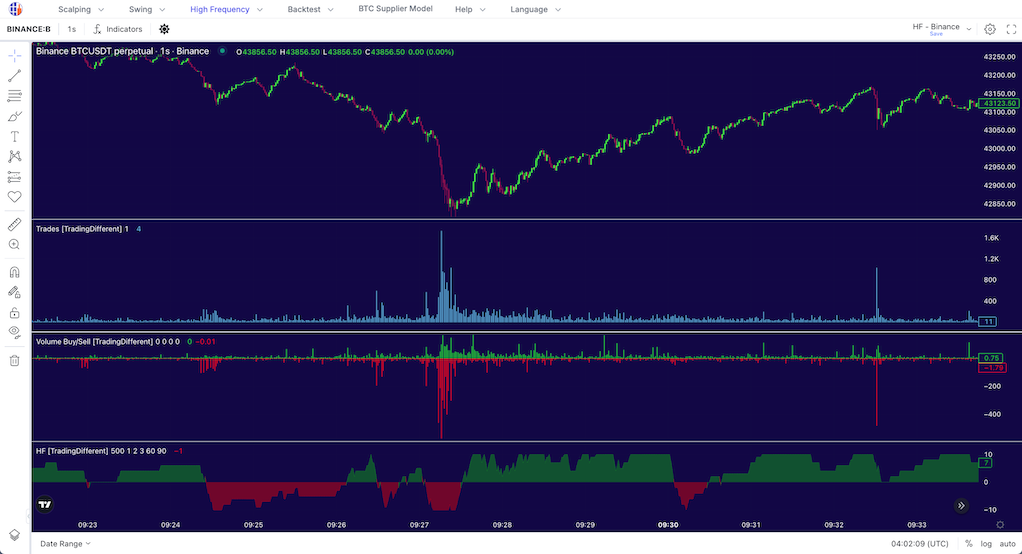Open the object tree layers icon
The height and width of the screenshot is (554, 1022).
coord(15,536)
